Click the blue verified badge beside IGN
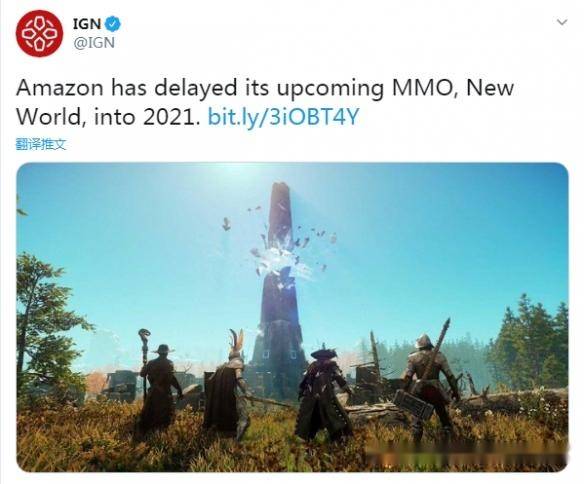584x484 pixels. pyautogui.click(x=113, y=24)
